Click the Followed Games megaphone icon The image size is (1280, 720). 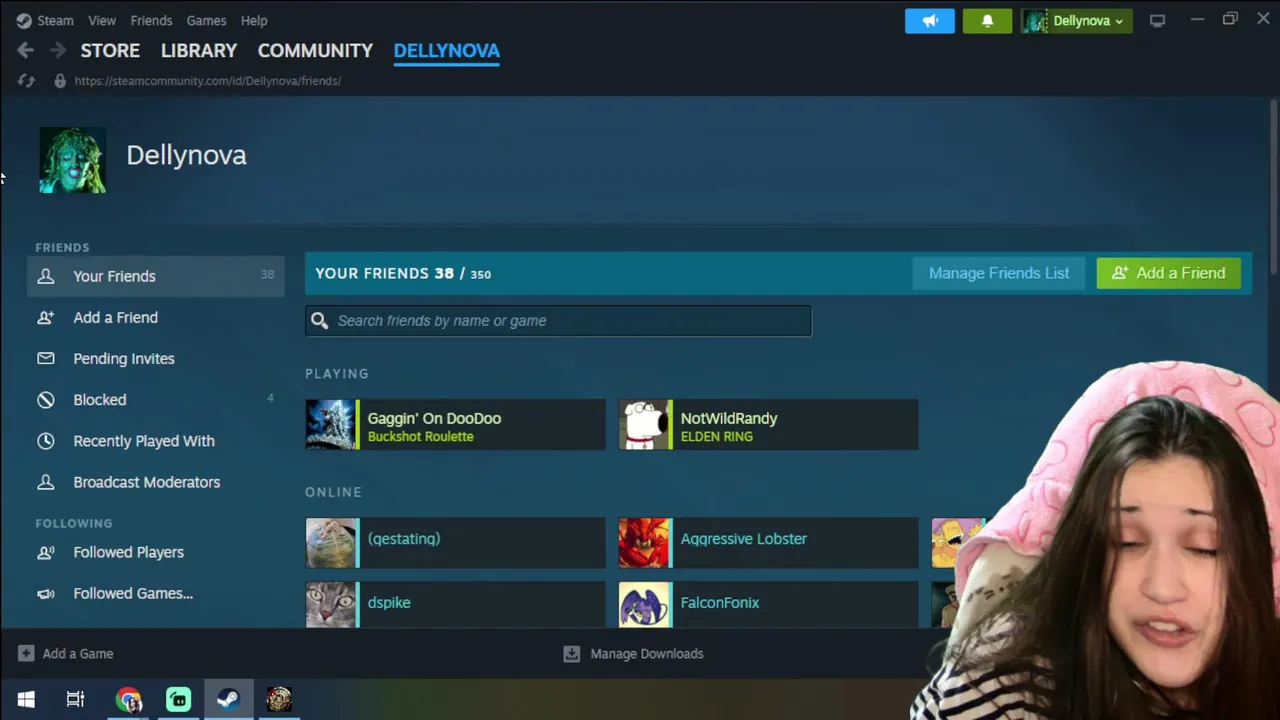pyautogui.click(x=46, y=594)
